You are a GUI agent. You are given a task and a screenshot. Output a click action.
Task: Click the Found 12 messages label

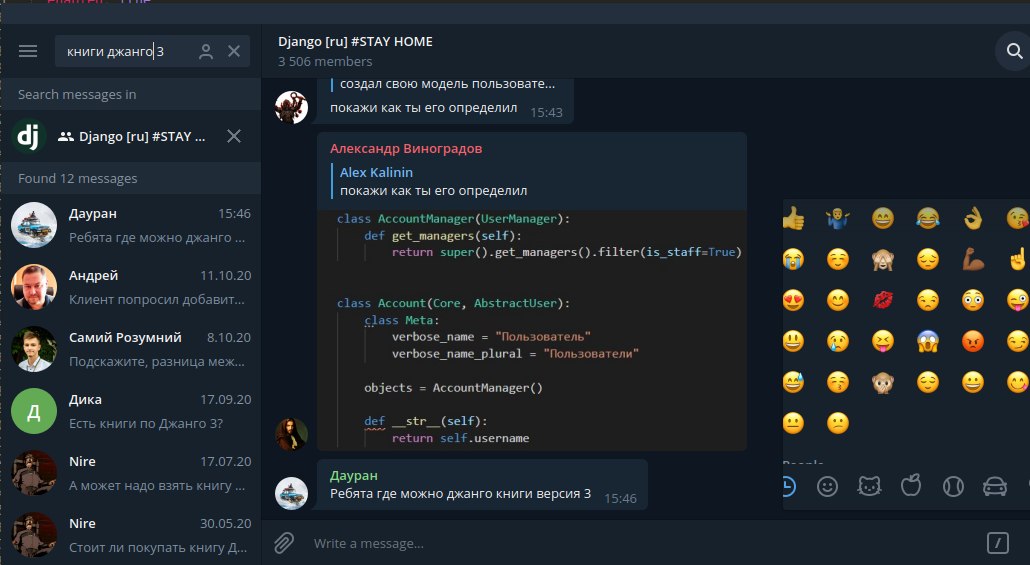(x=78, y=179)
